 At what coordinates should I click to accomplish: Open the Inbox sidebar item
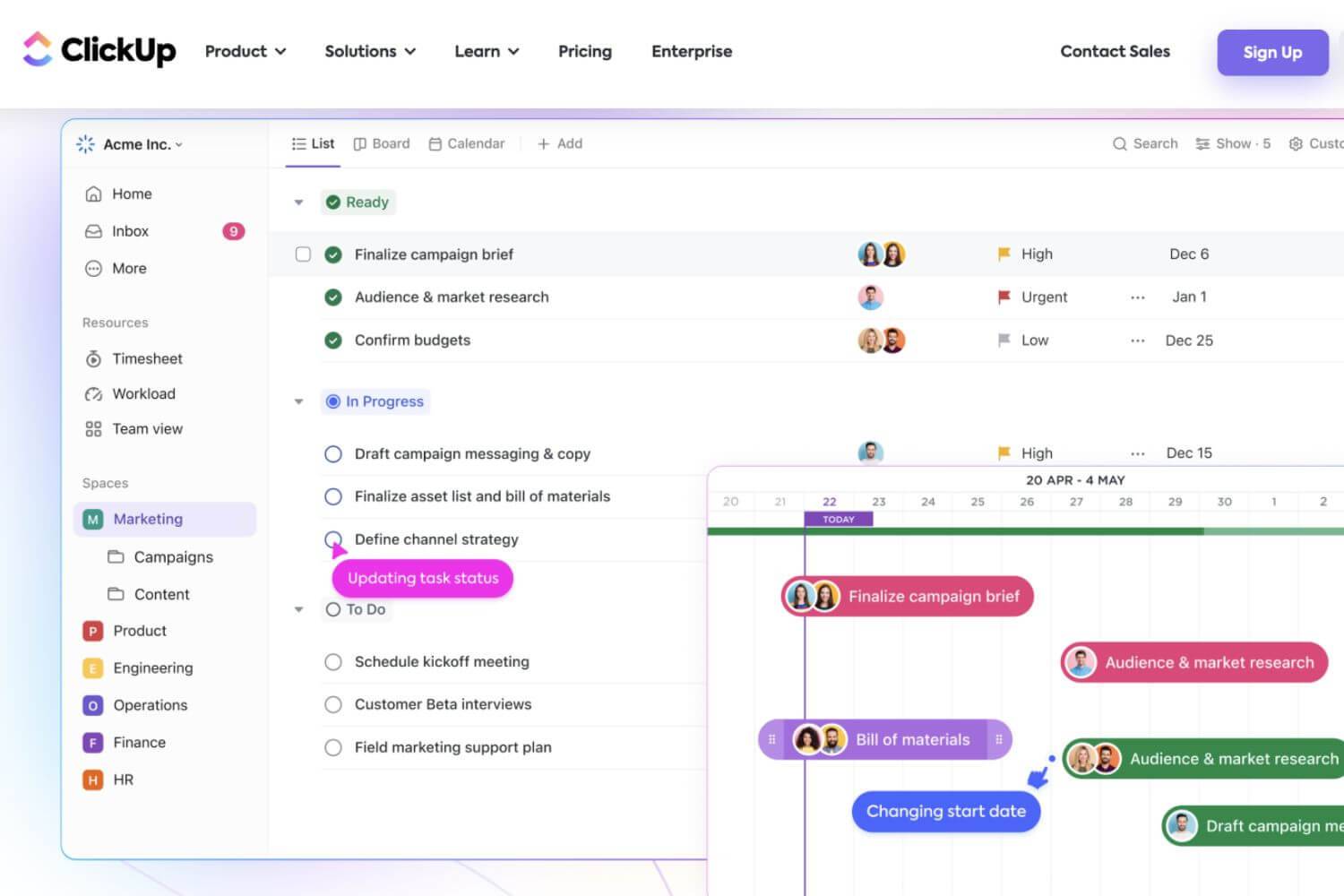point(116,231)
